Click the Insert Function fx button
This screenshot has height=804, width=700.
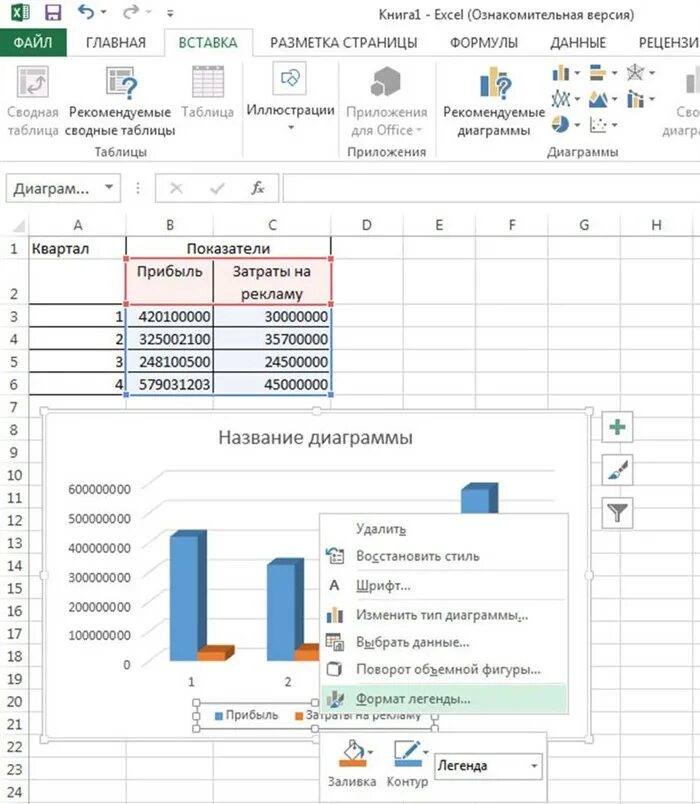[257, 188]
